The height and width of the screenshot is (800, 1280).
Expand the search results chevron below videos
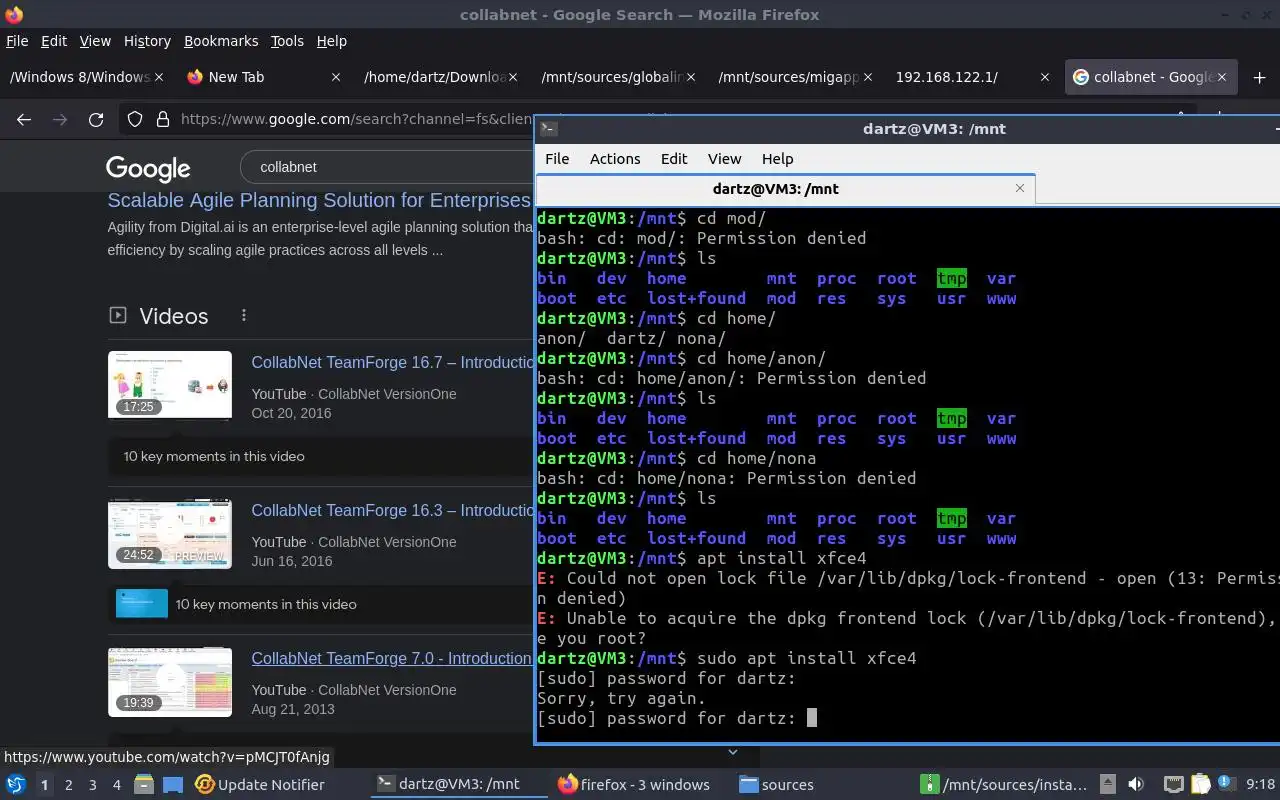coord(732,752)
